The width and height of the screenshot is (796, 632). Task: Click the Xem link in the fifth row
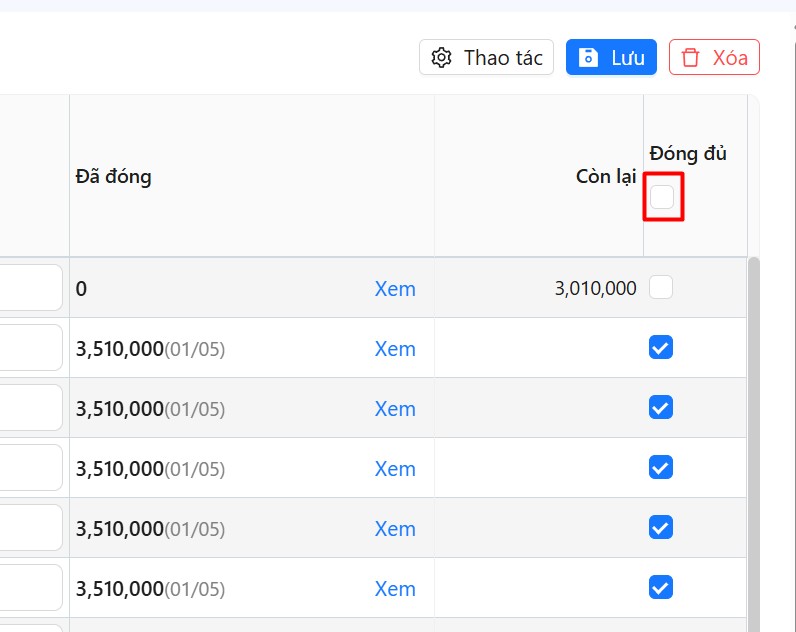395,529
